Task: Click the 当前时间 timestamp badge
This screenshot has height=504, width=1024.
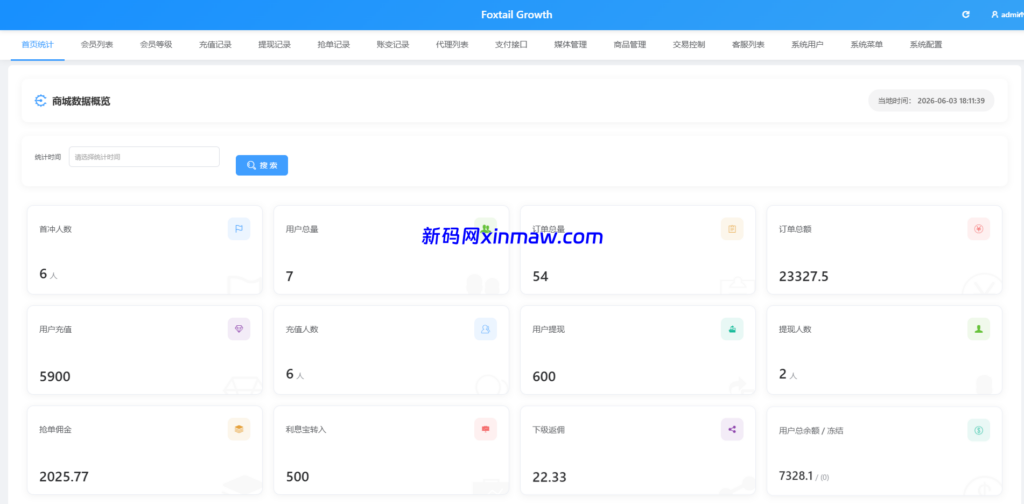Action: (931, 101)
